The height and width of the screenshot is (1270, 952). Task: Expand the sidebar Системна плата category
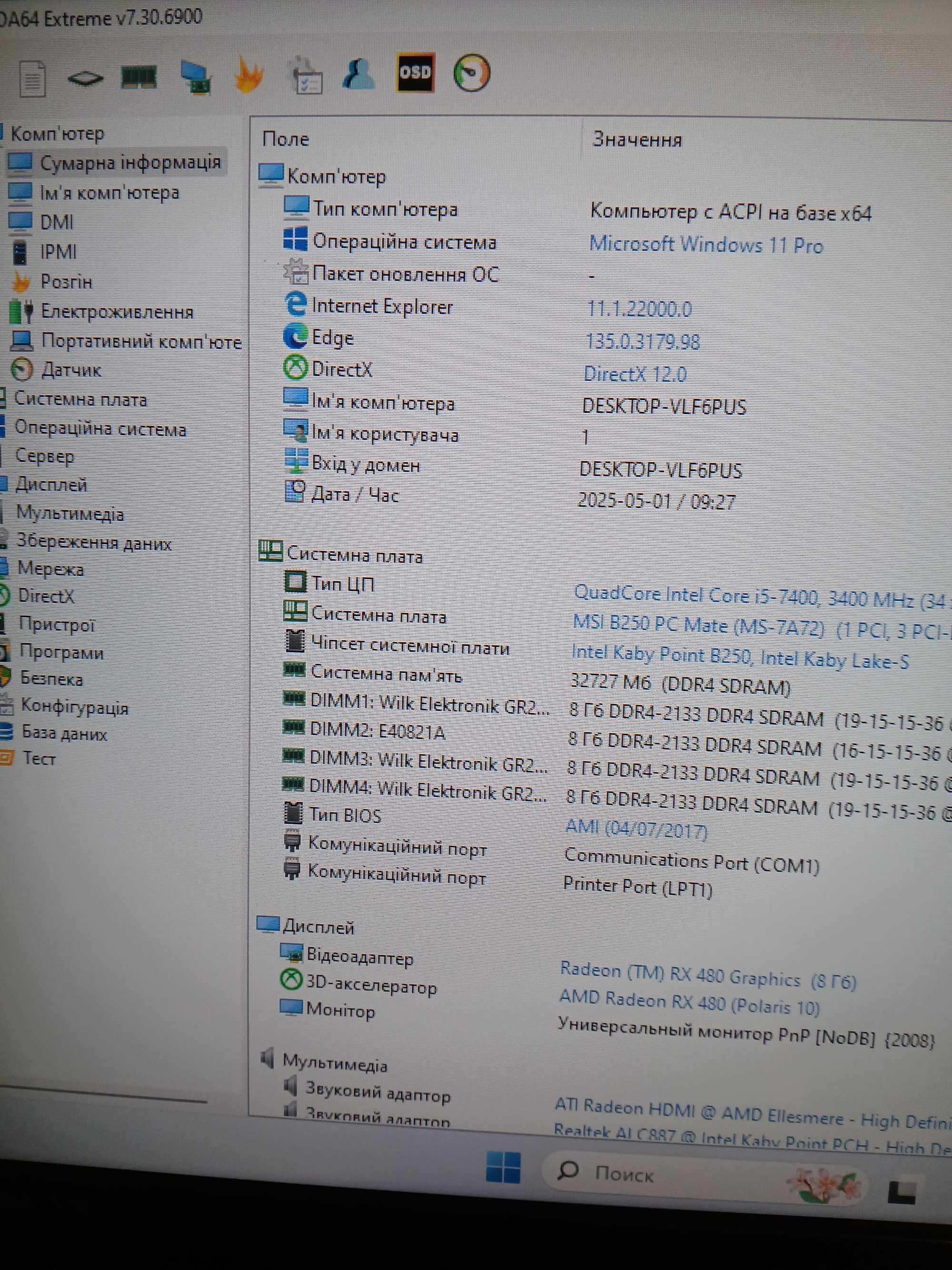click(80, 399)
